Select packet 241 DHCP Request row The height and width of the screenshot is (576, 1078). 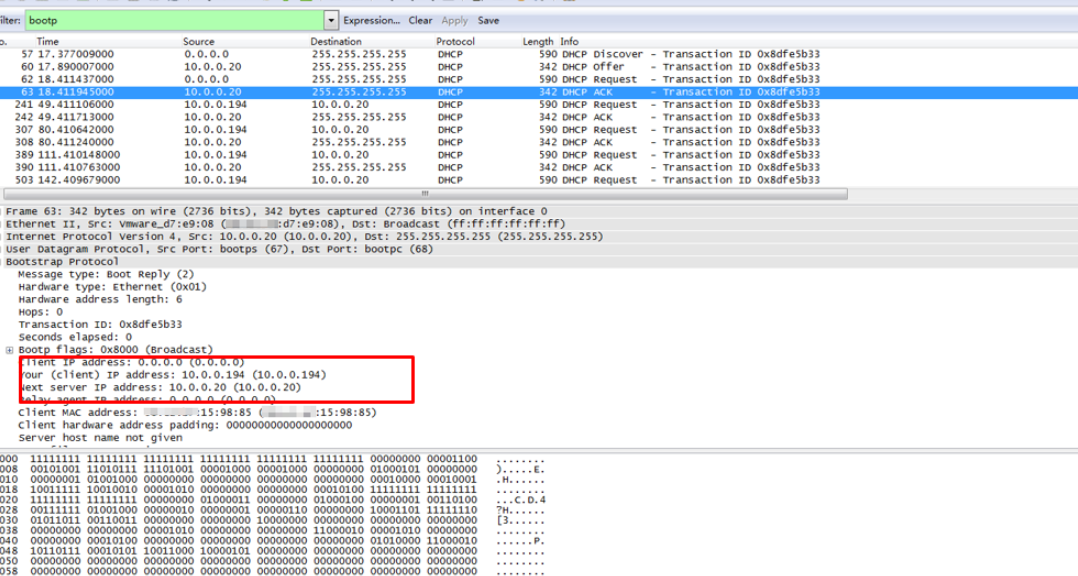[x=539, y=104]
